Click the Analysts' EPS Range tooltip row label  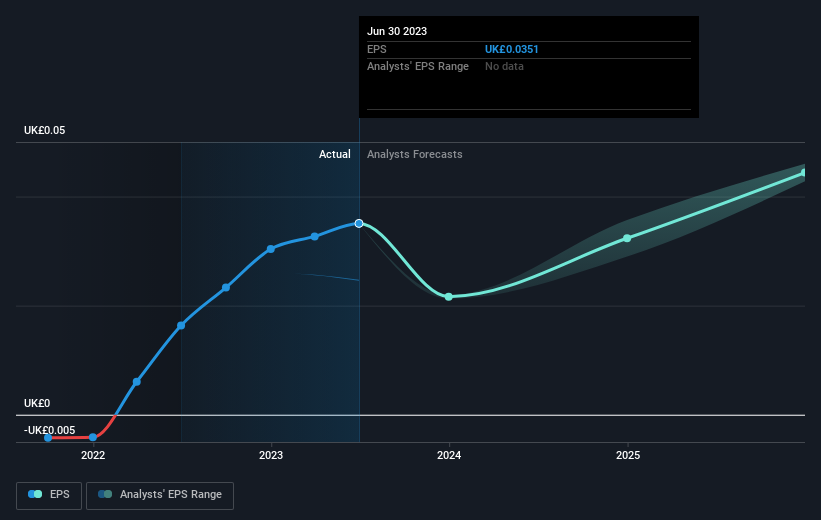(418, 67)
